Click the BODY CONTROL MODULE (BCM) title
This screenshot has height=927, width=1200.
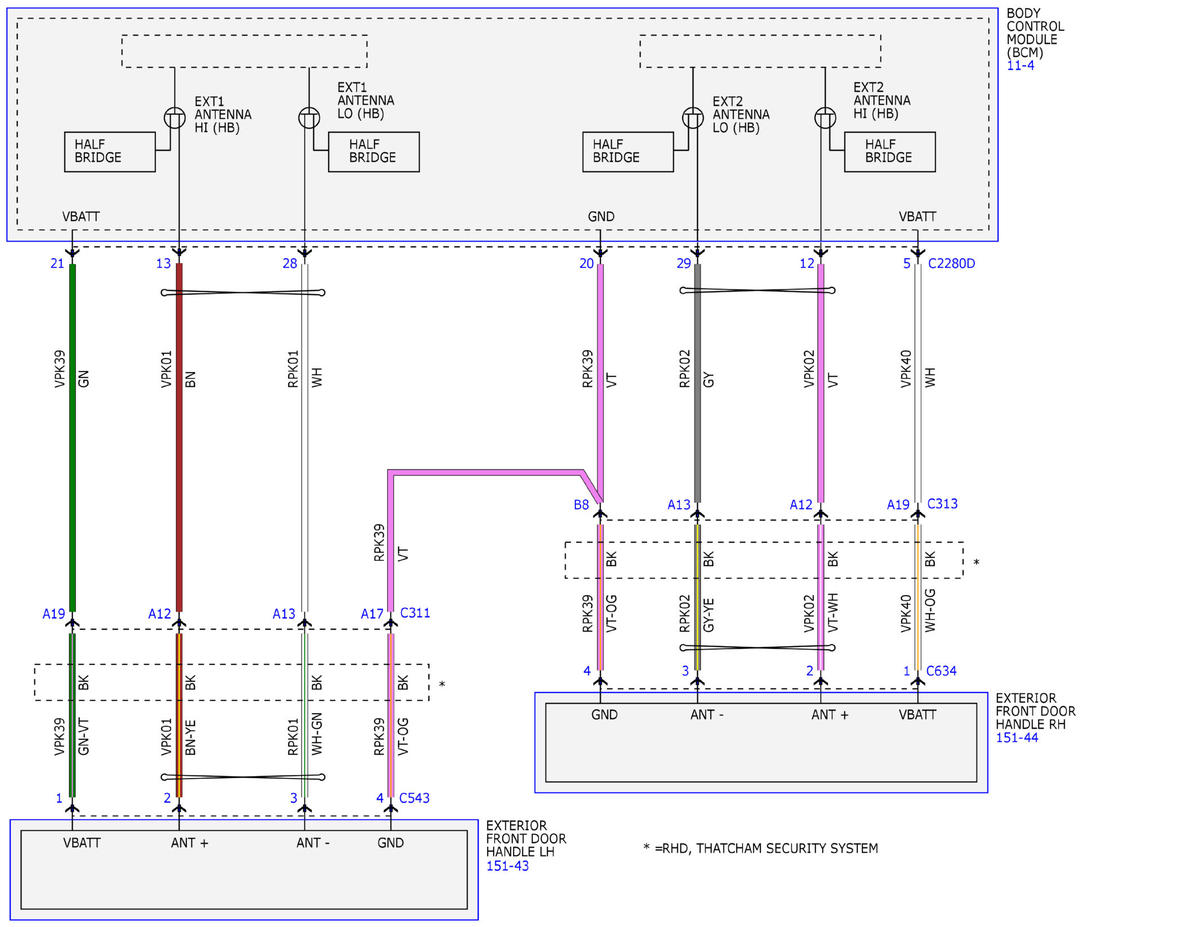point(1037,32)
